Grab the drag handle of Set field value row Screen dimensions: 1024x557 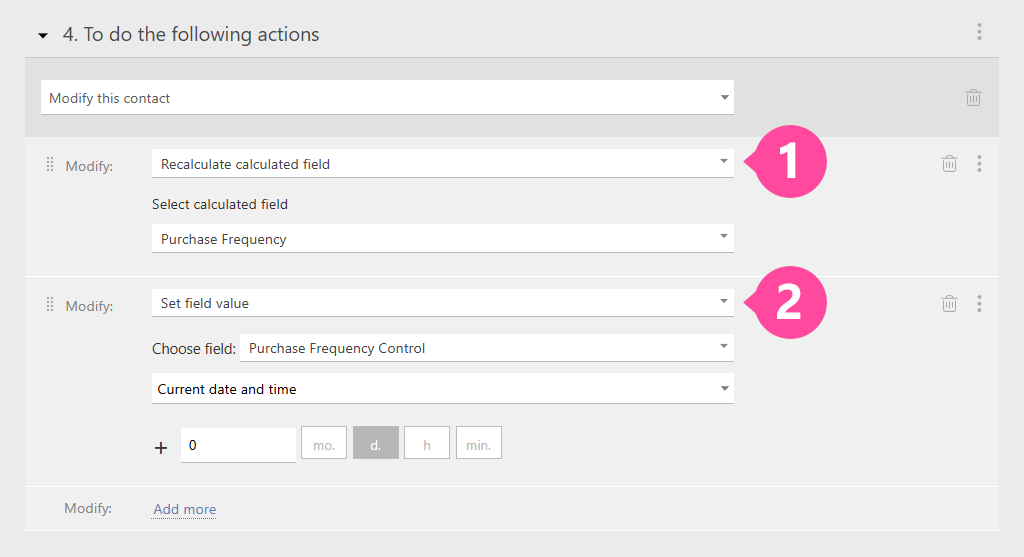pos(50,304)
